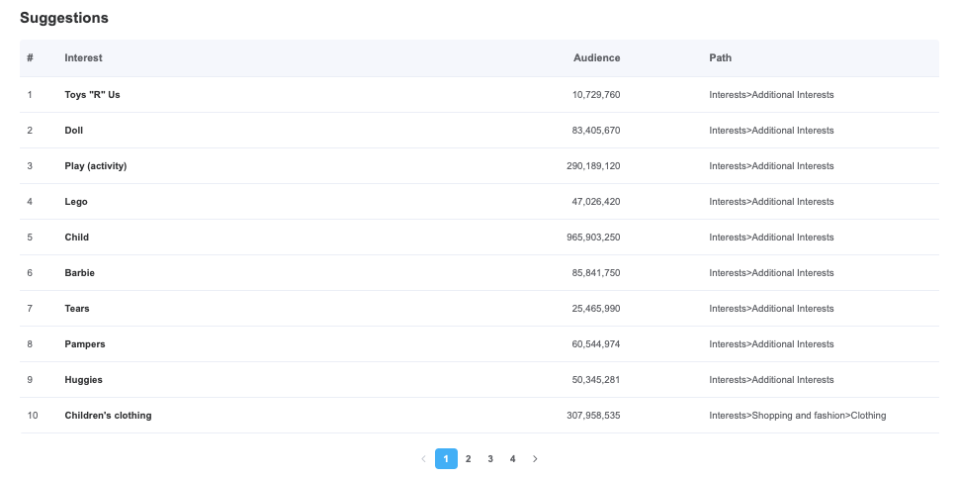Click the previous page left chevron
Screen dimensions: 960x479
click(423, 459)
